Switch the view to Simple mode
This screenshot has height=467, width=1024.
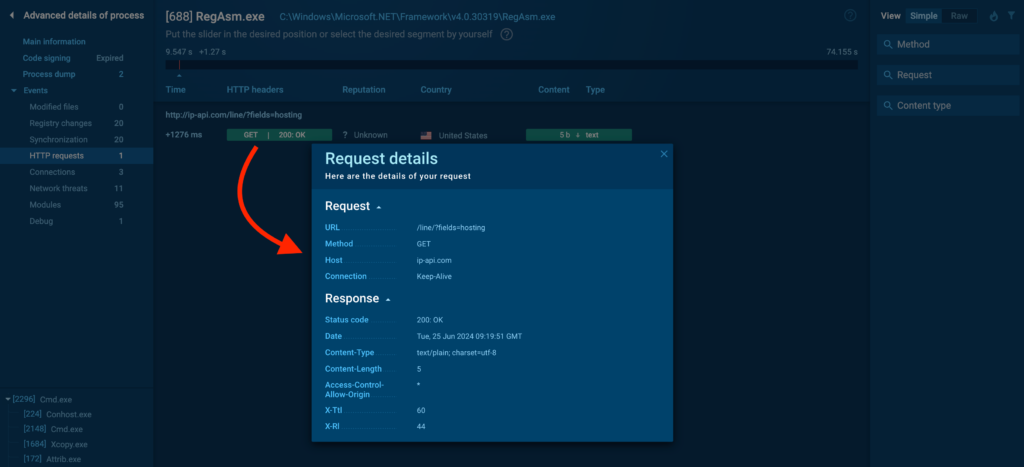[922, 16]
